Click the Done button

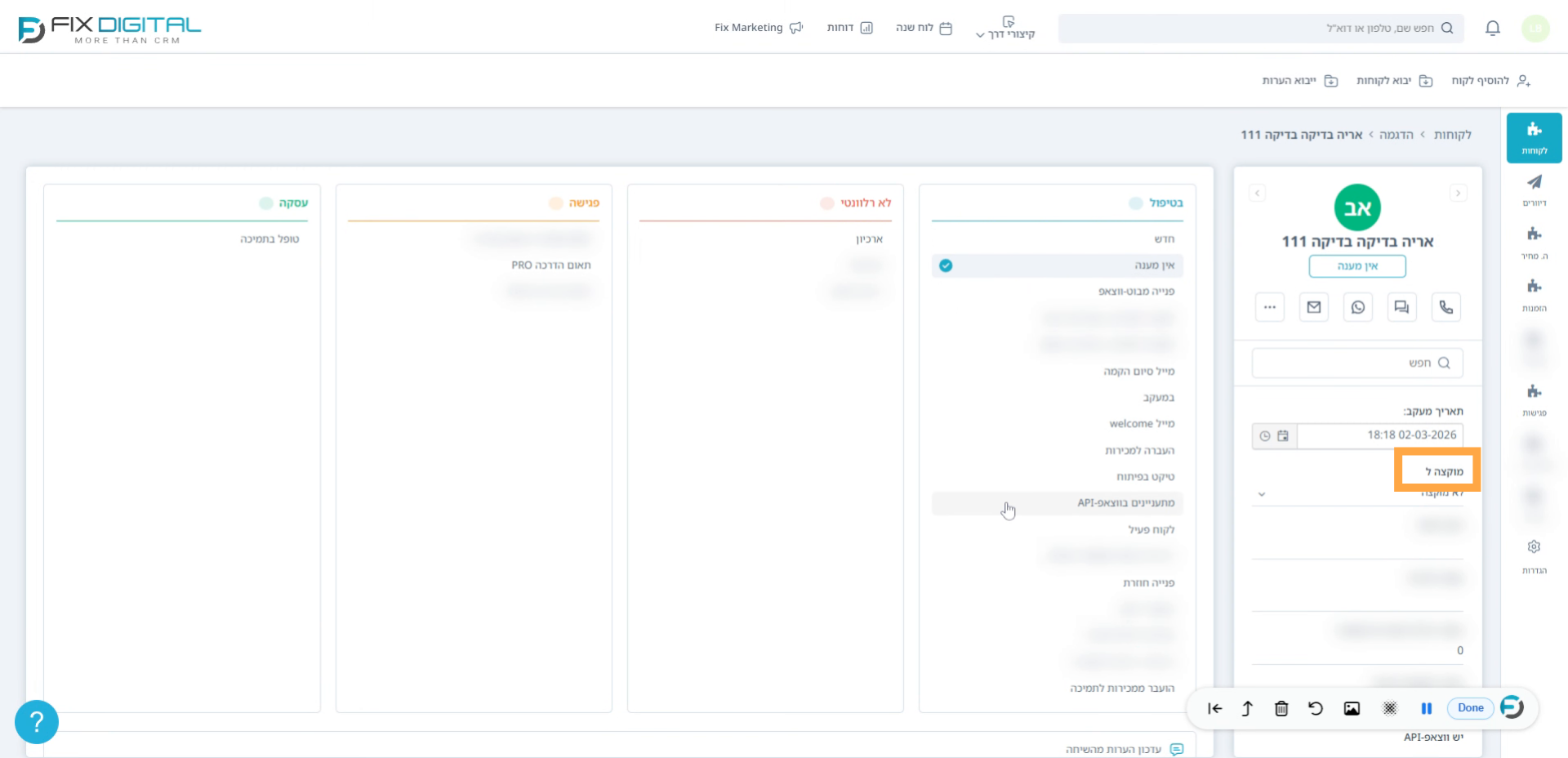[x=1470, y=708]
